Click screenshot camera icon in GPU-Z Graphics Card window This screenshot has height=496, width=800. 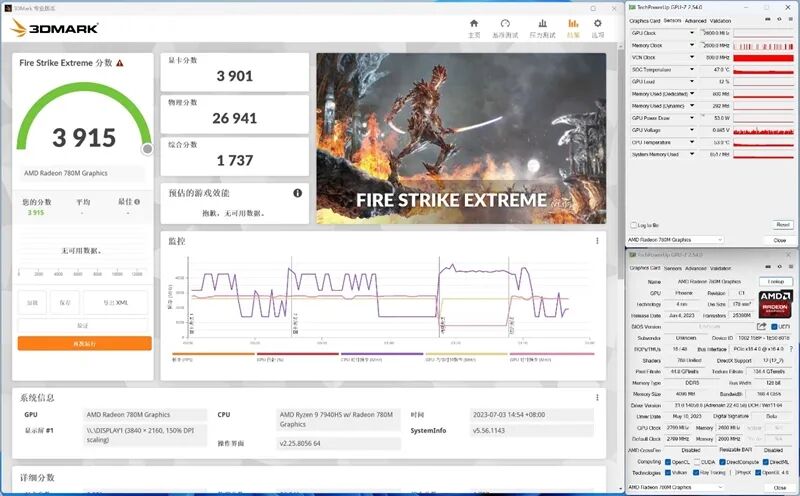tap(768, 267)
